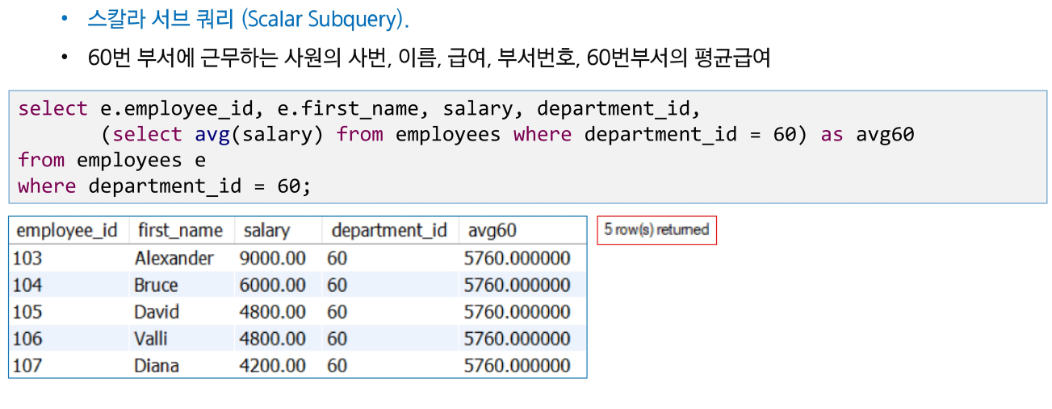
Task: Click the 'as avg60' alias in the query
Action: [x=867, y=134]
